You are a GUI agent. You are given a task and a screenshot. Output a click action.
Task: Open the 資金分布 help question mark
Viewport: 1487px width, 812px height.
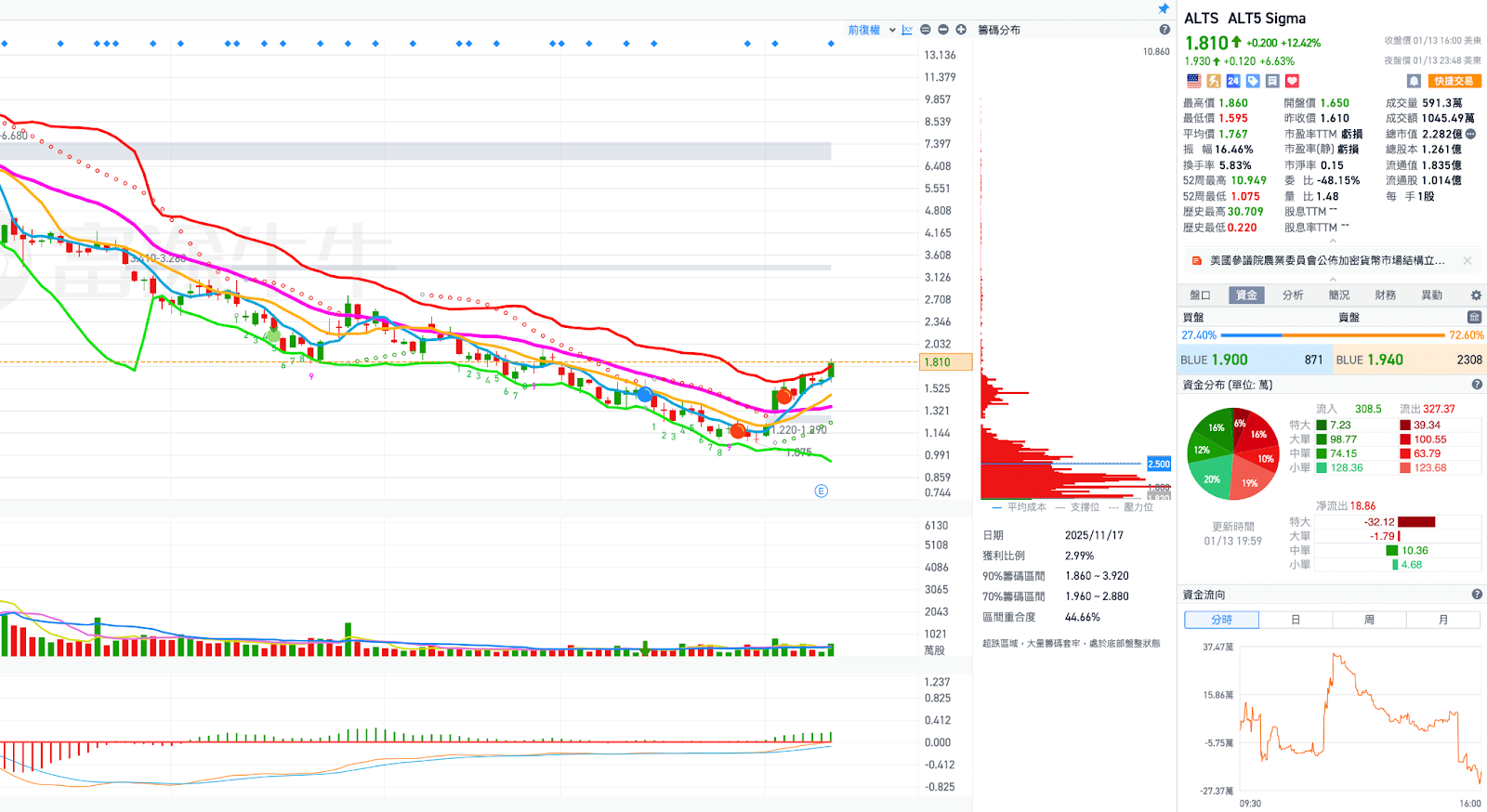(1477, 385)
